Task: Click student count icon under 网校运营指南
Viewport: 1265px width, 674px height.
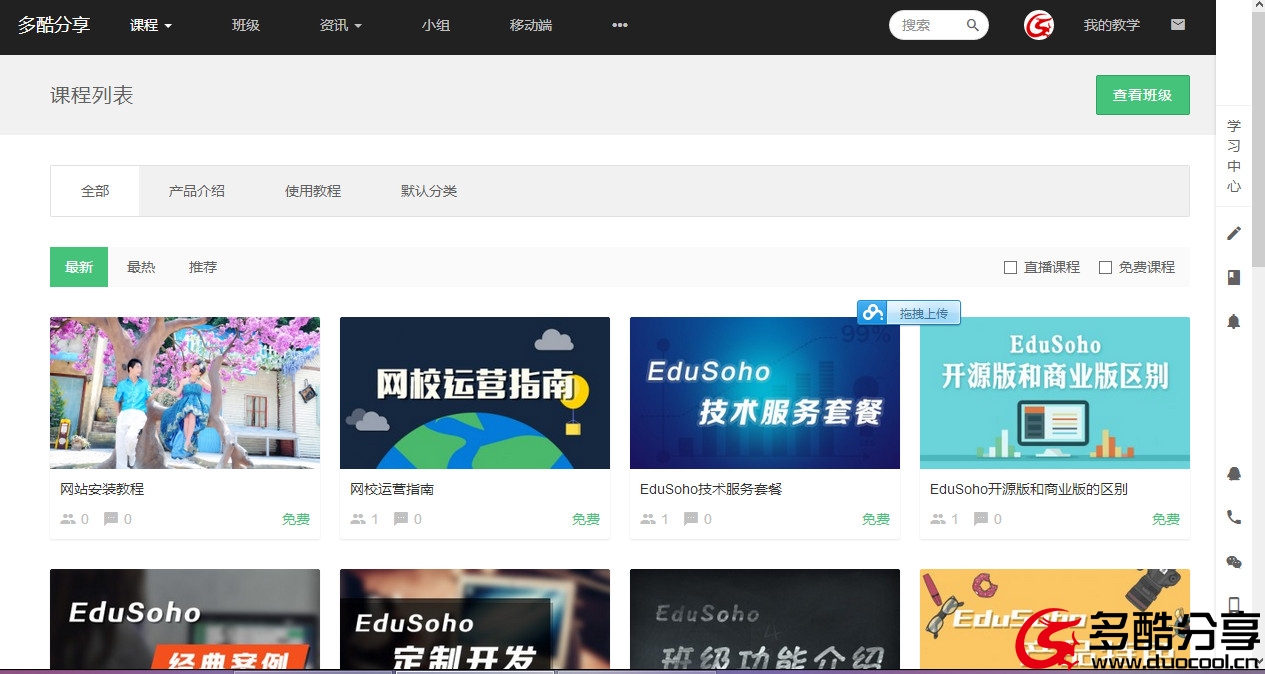Action: coord(358,519)
